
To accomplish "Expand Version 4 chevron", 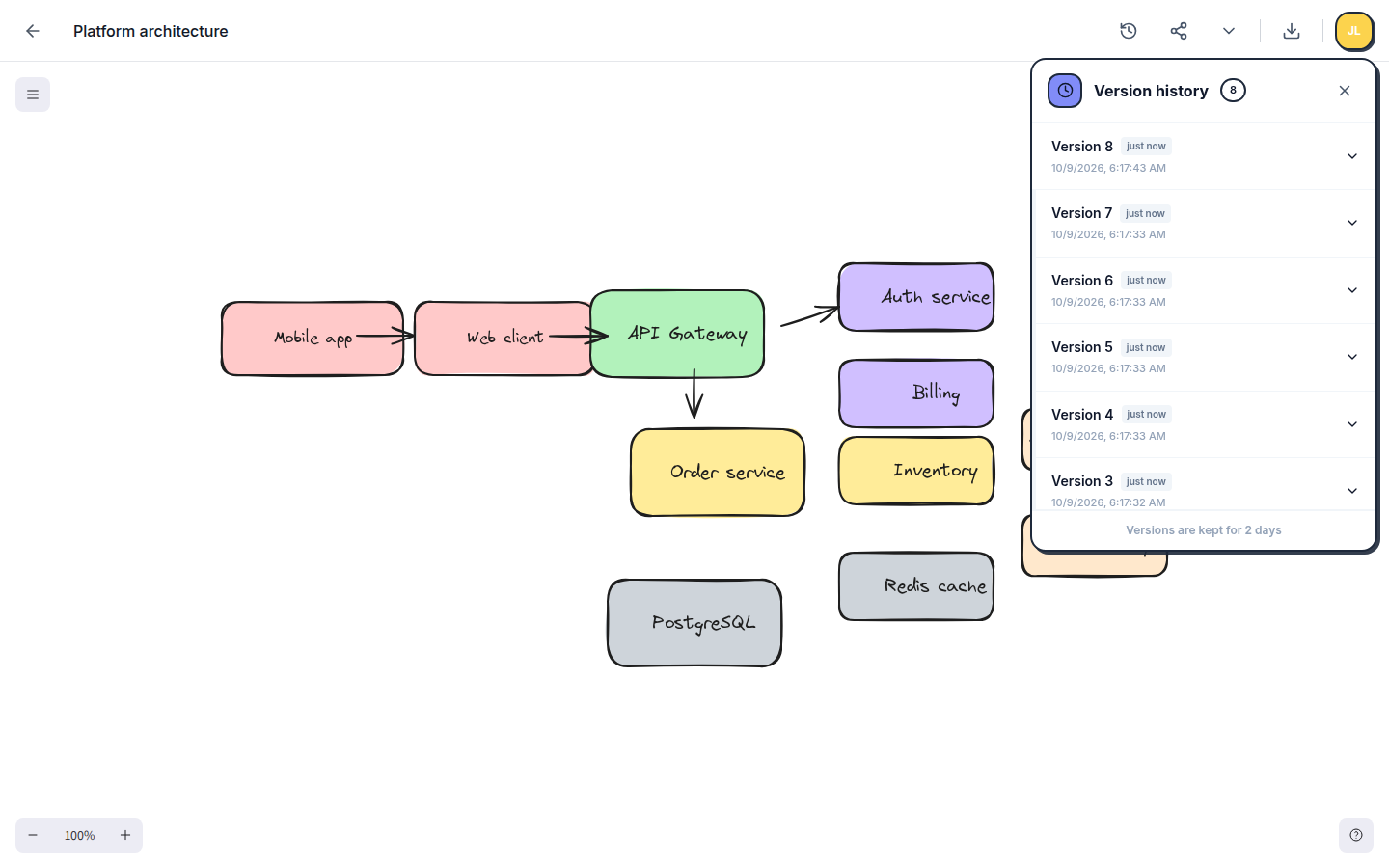I will click(x=1352, y=424).
